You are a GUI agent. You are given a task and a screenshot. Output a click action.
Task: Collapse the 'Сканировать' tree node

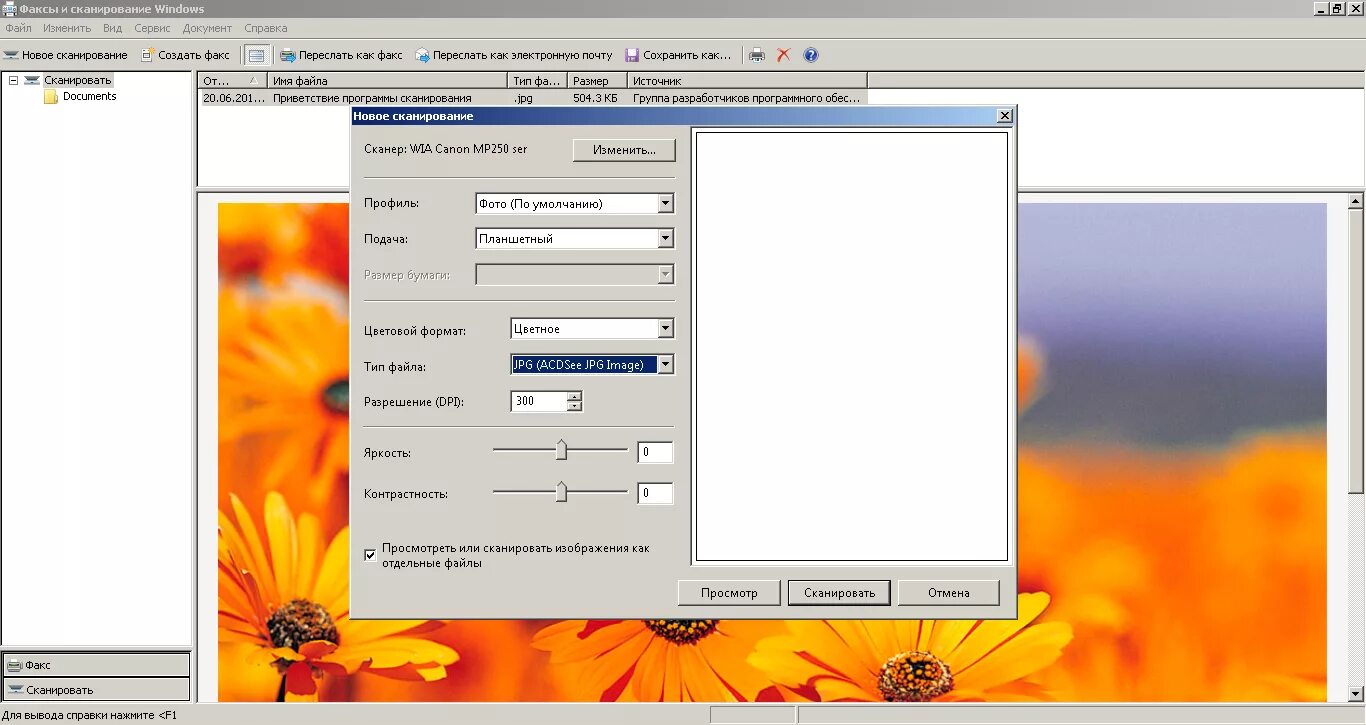14,80
